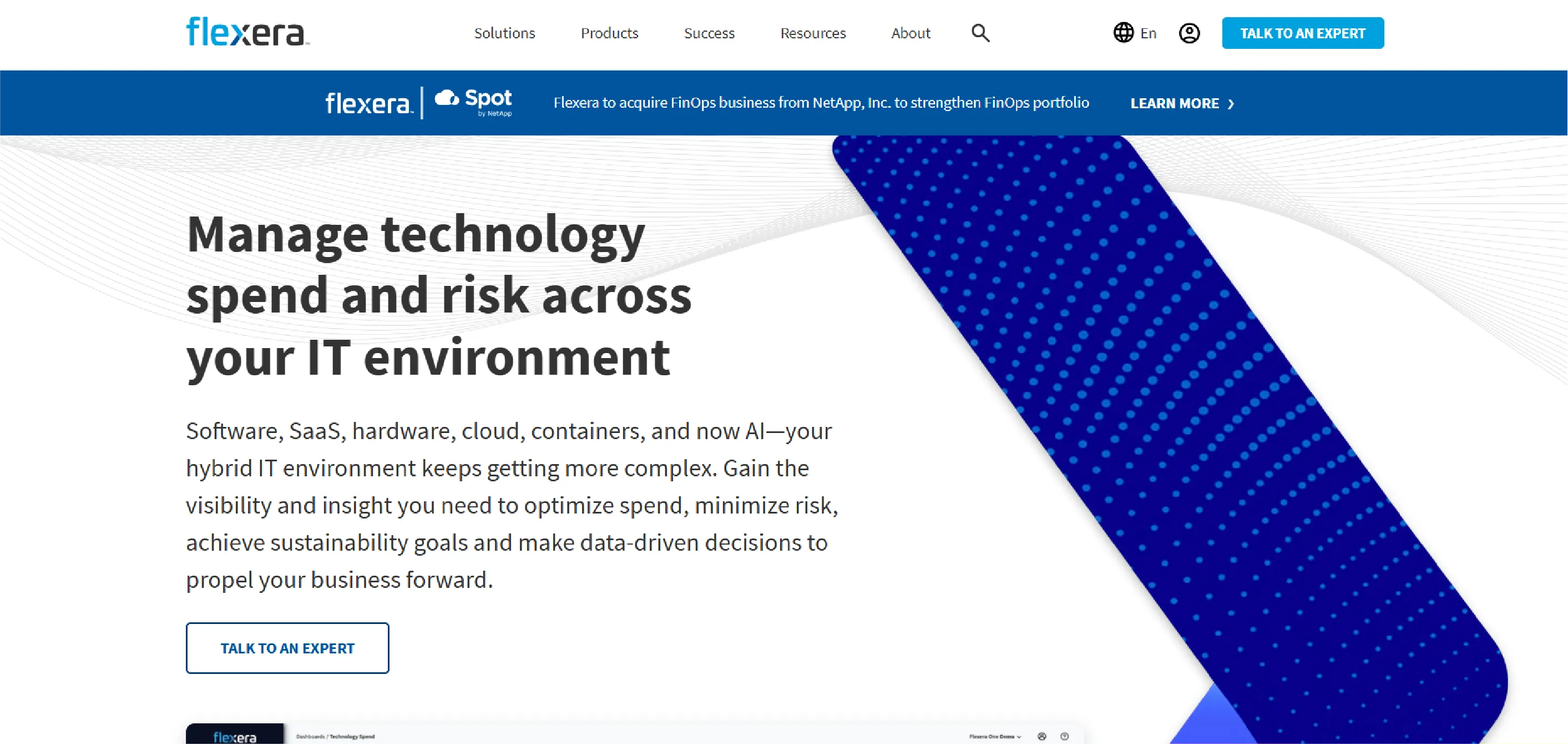Click the Flexera logo in header

pos(247,32)
